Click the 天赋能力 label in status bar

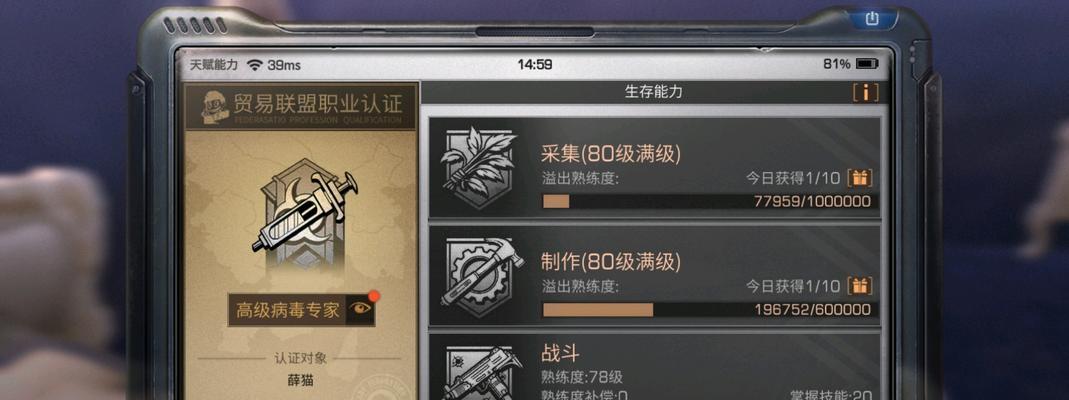214,65
